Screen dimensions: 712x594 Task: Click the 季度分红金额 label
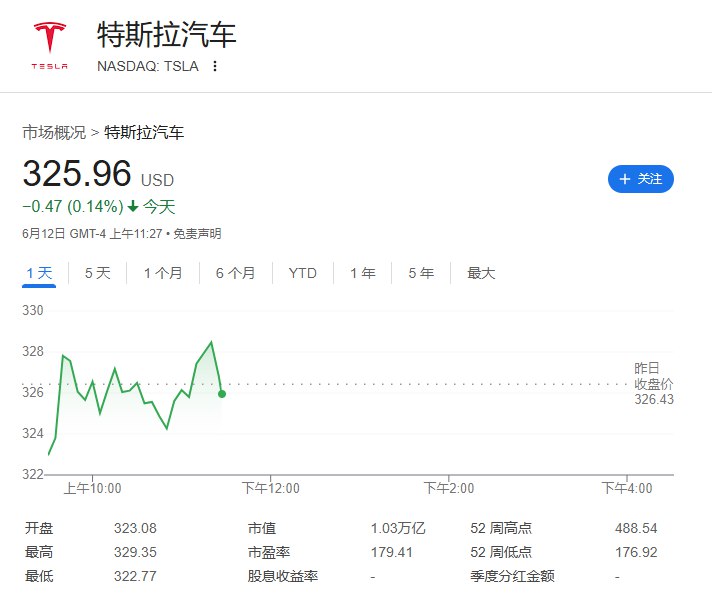click(x=512, y=576)
